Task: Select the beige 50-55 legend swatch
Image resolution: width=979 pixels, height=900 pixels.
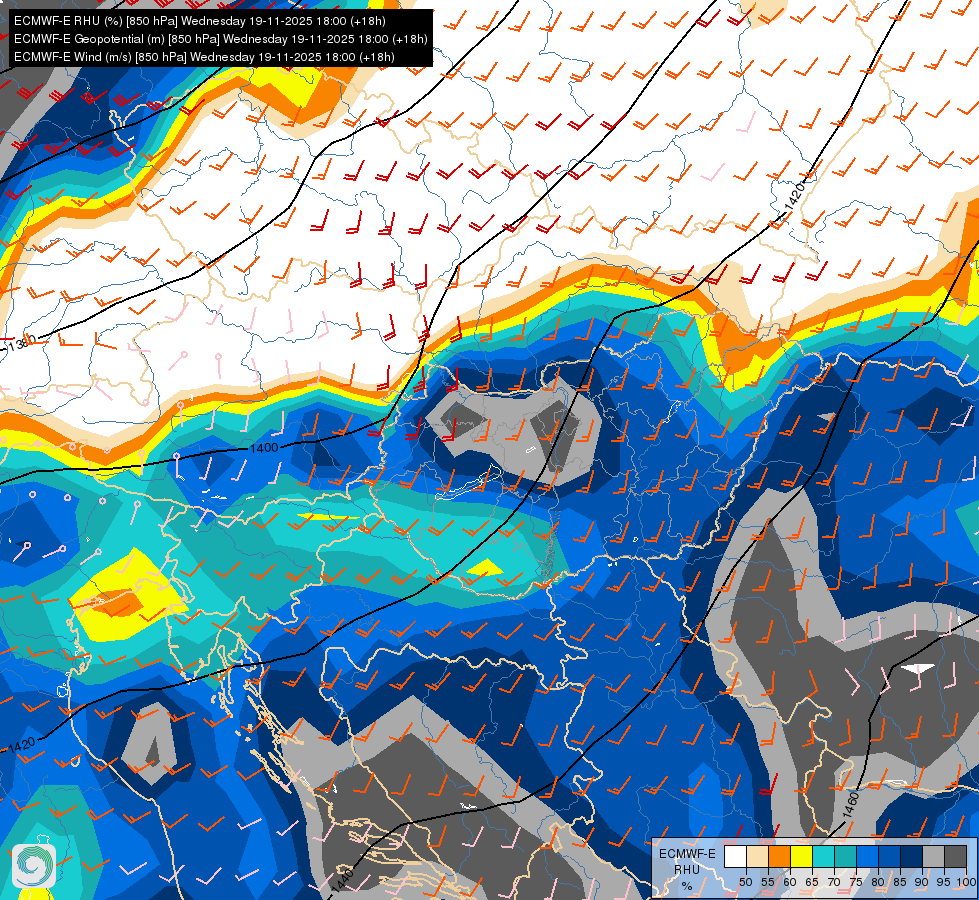Action: pyautogui.click(x=757, y=857)
